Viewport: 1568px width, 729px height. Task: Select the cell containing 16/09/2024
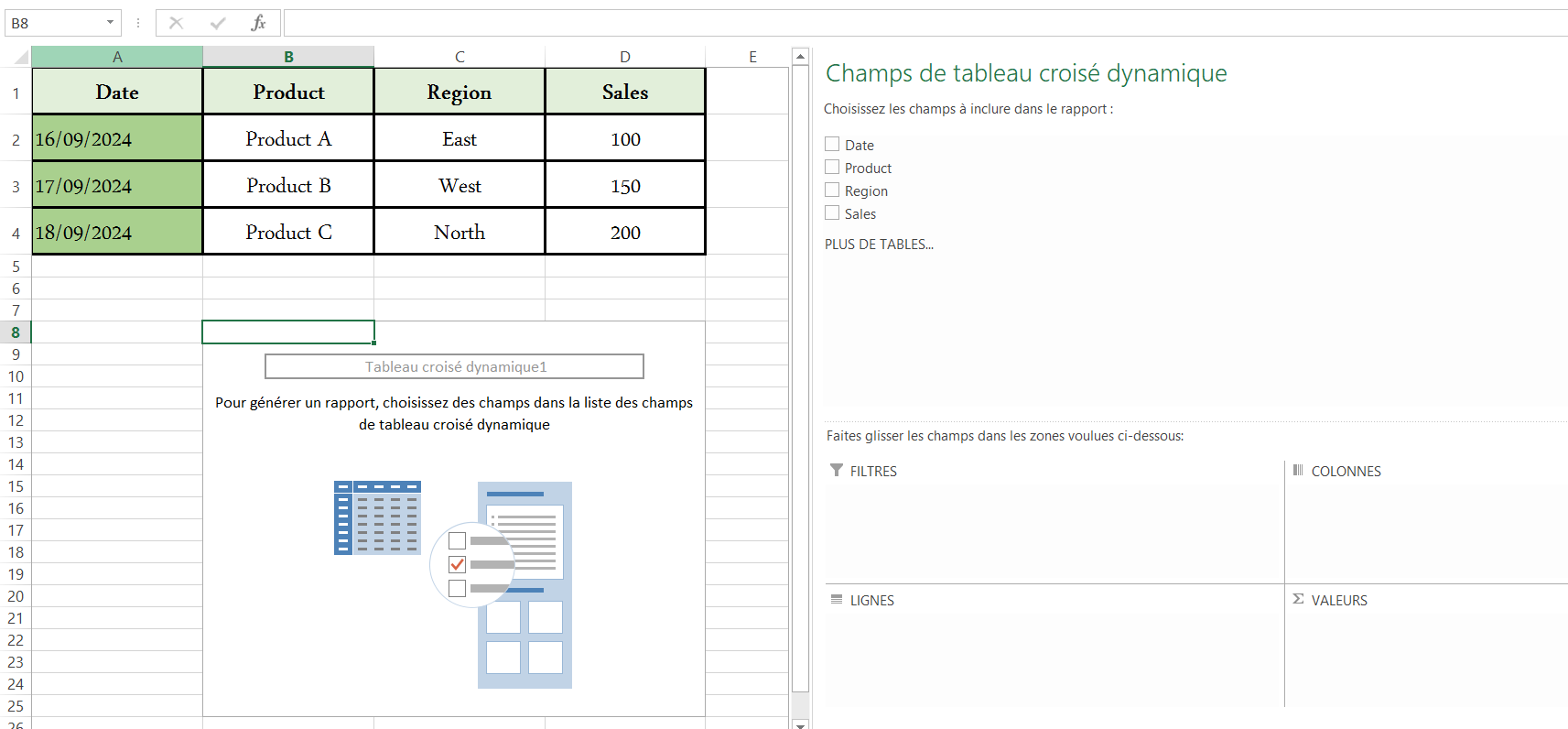click(x=117, y=138)
